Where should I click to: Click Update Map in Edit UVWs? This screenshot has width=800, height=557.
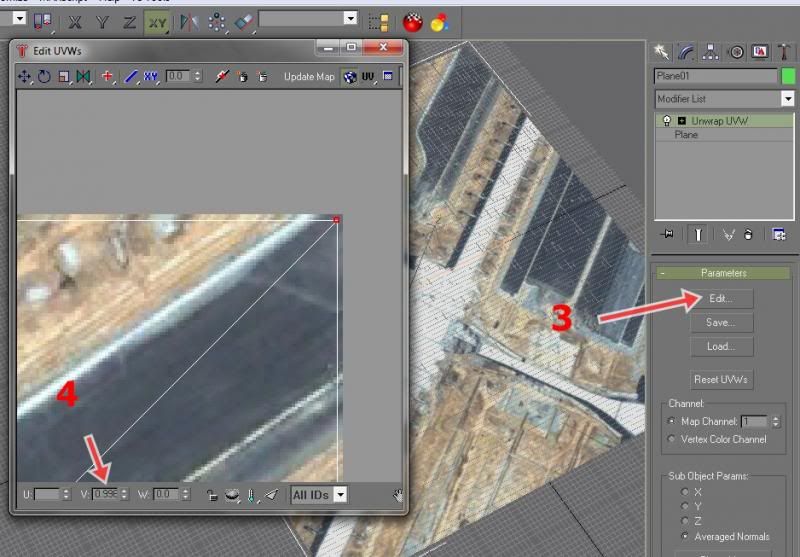point(309,77)
